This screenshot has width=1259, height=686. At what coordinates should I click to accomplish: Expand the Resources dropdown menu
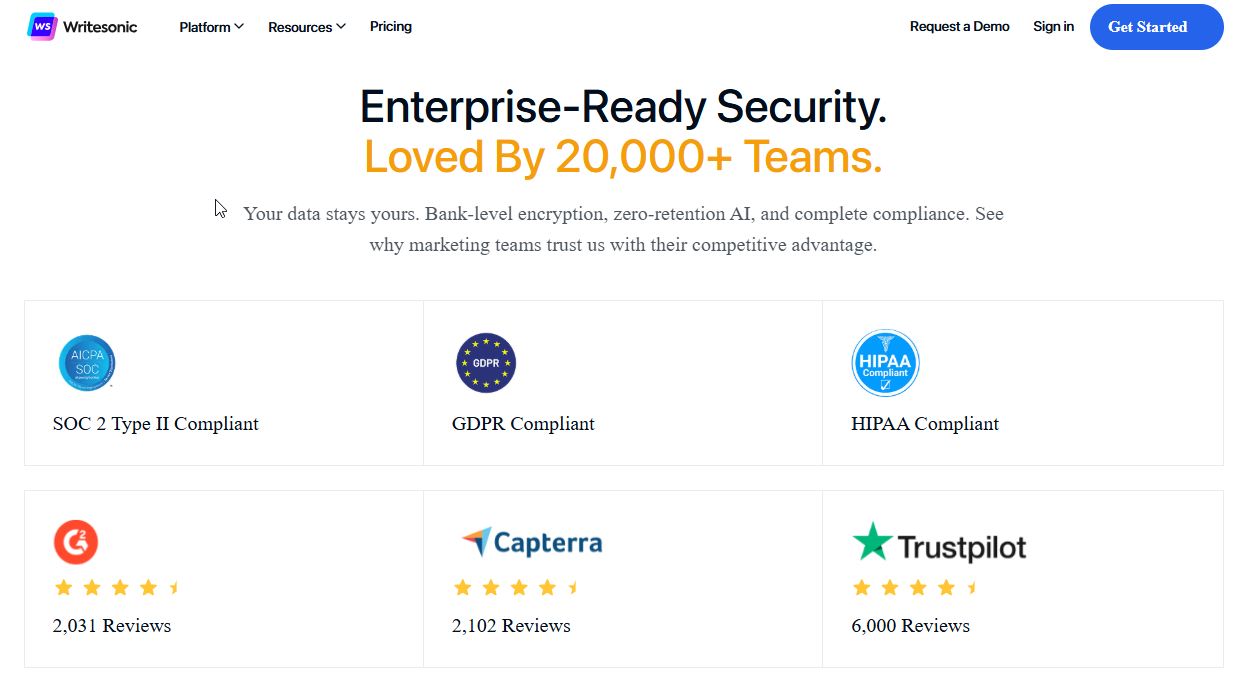tap(306, 27)
